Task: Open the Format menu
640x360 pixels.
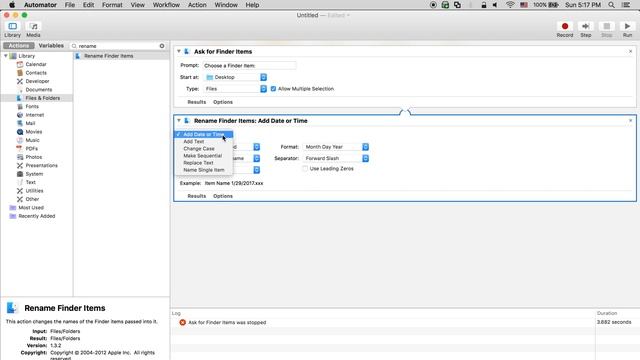Action: (x=112, y=5)
